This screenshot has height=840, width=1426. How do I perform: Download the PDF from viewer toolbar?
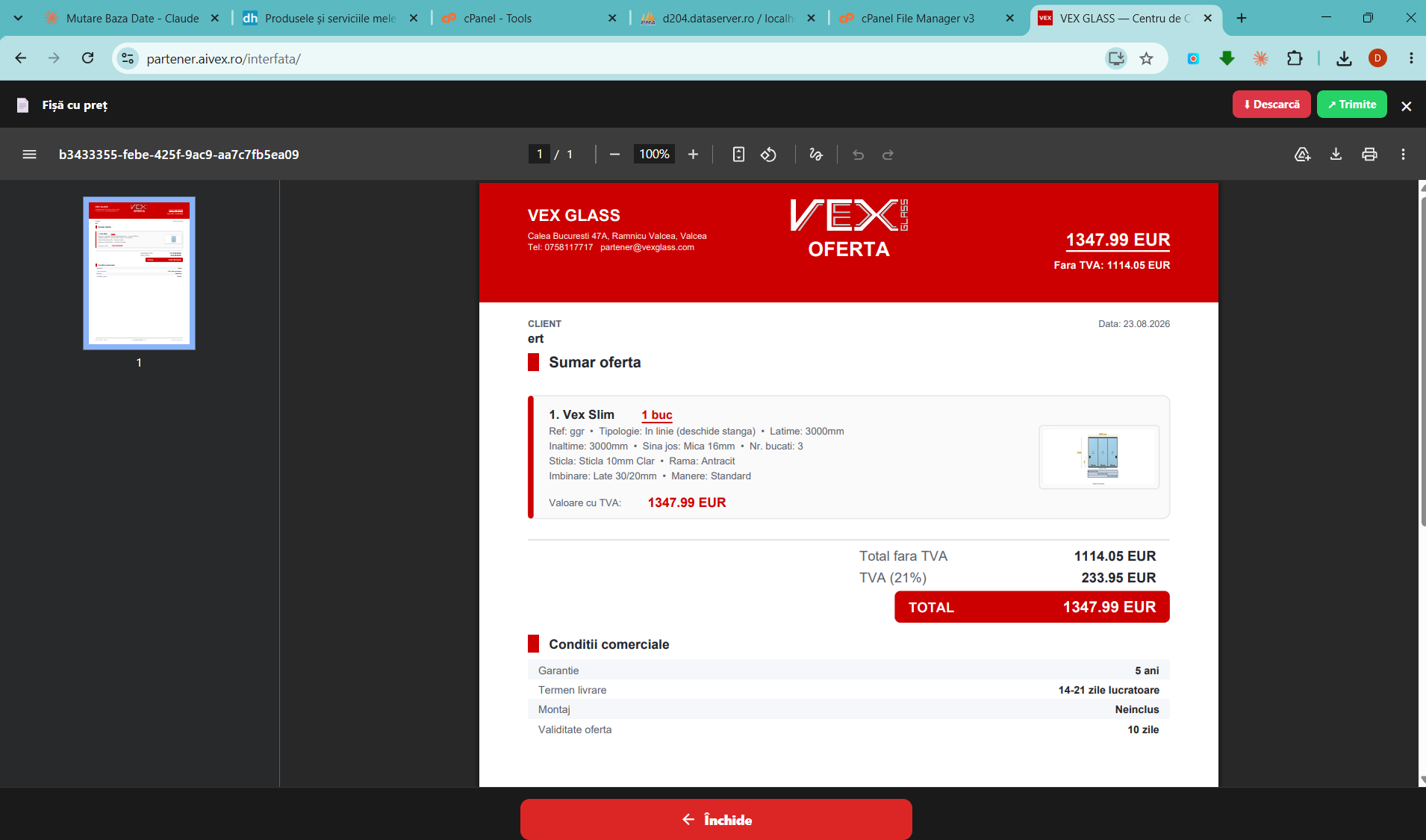(1336, 155)
